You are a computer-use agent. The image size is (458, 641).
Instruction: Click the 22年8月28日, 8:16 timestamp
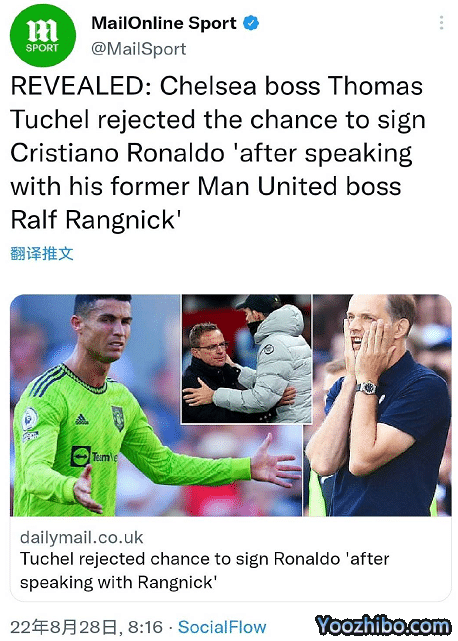point(86,627)
